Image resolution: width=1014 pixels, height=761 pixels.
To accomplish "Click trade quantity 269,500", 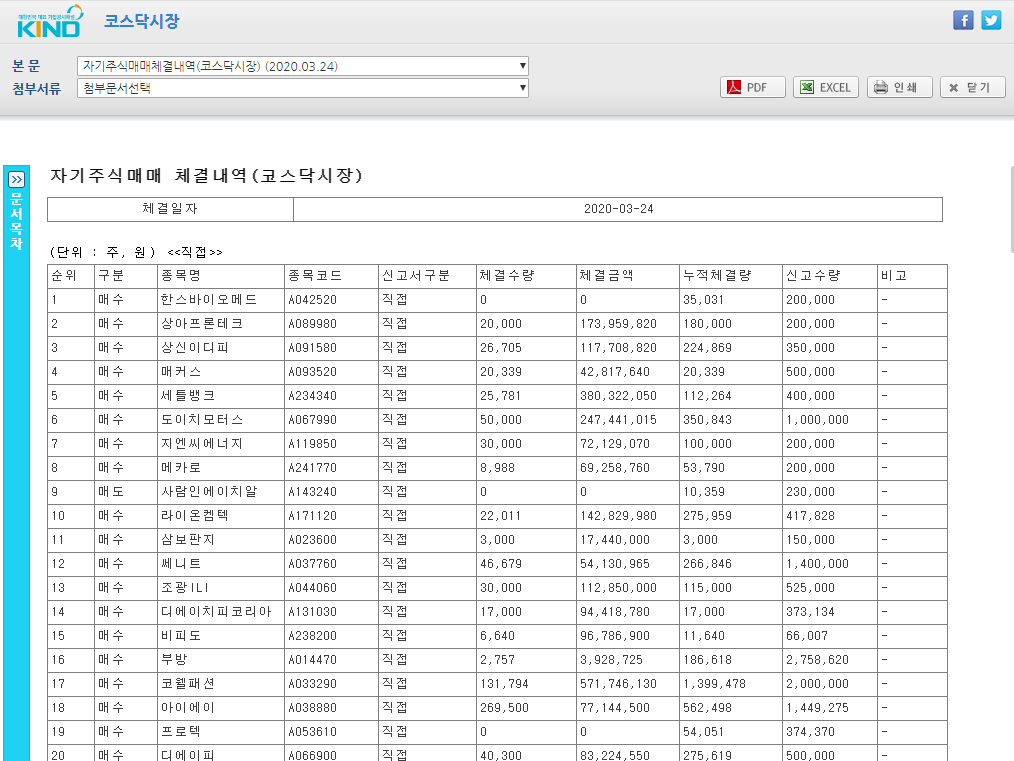I will [x=504, y=708].
